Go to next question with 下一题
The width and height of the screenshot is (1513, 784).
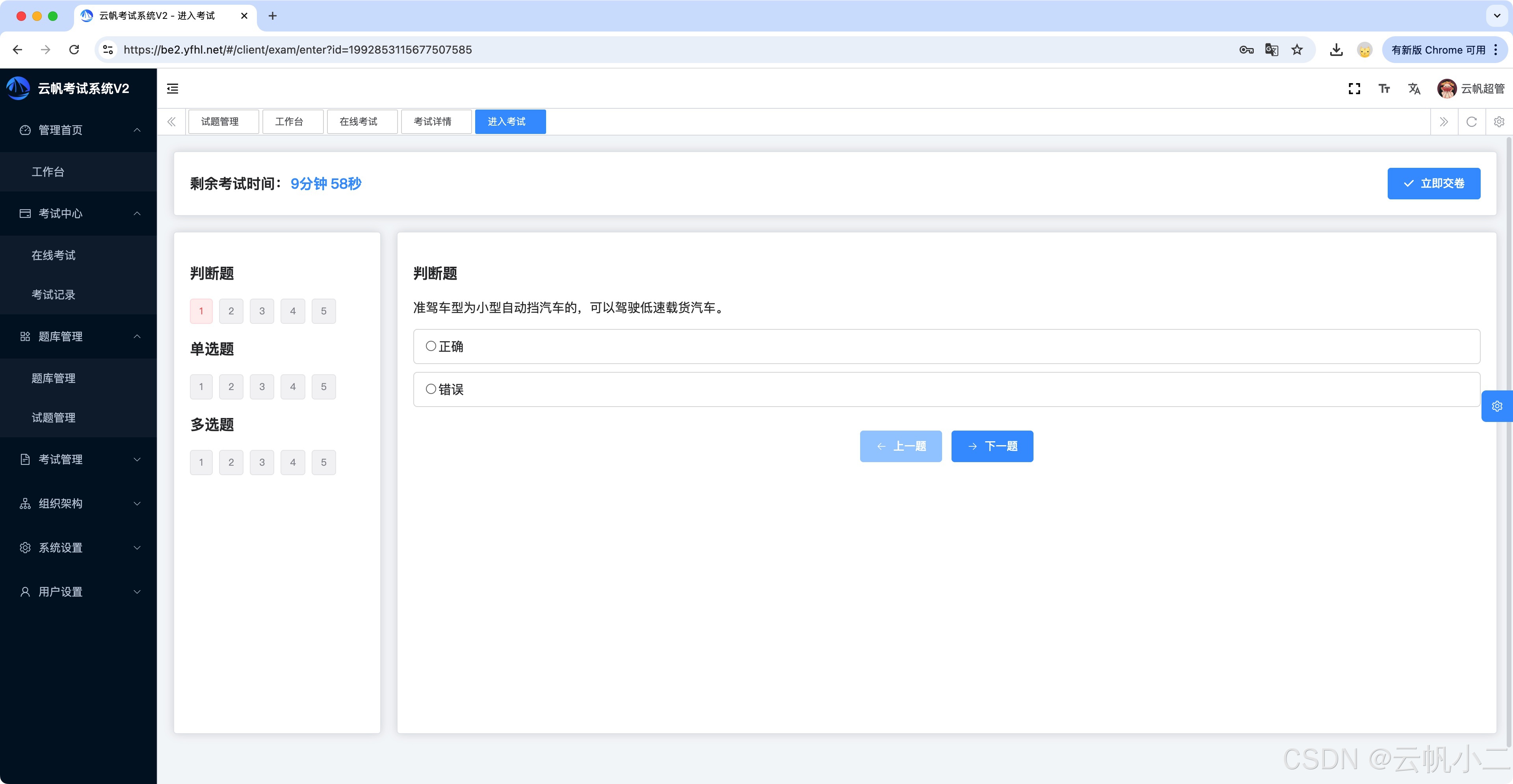tap(992, 446)
